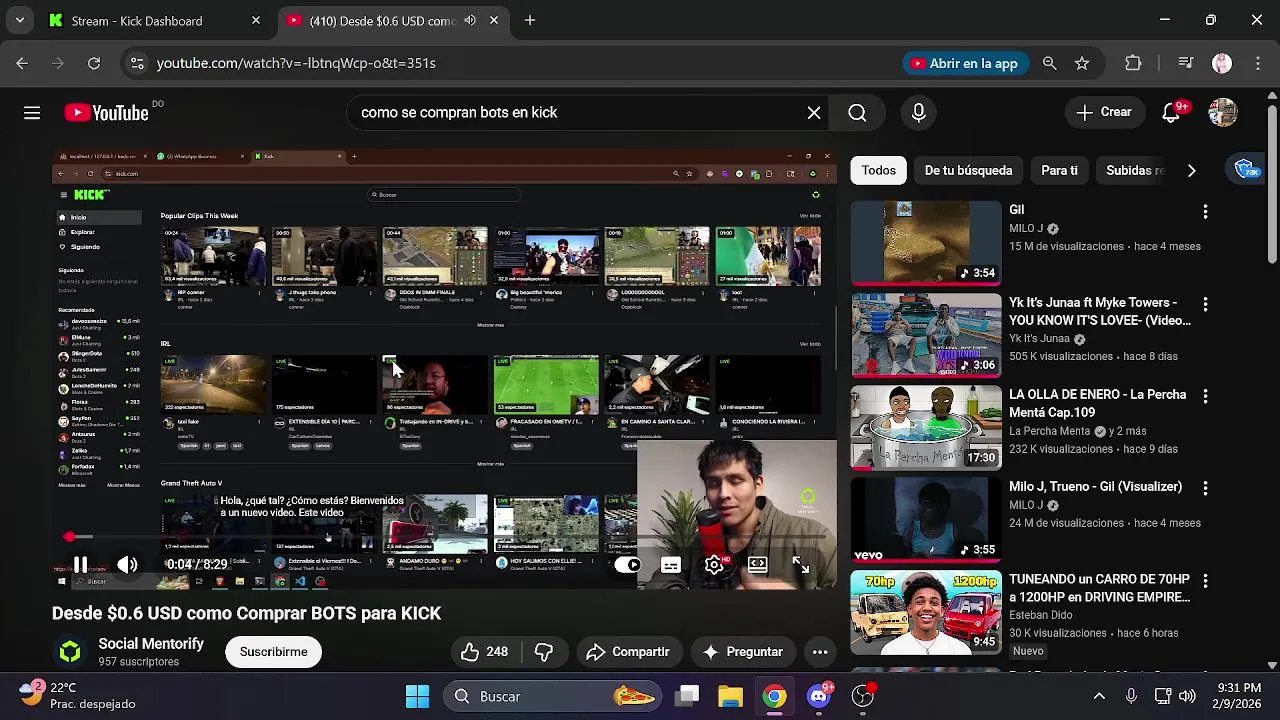The image size is (1280, 720).
Task: Switch to theater mode view
Action: (x=757, y=565)
